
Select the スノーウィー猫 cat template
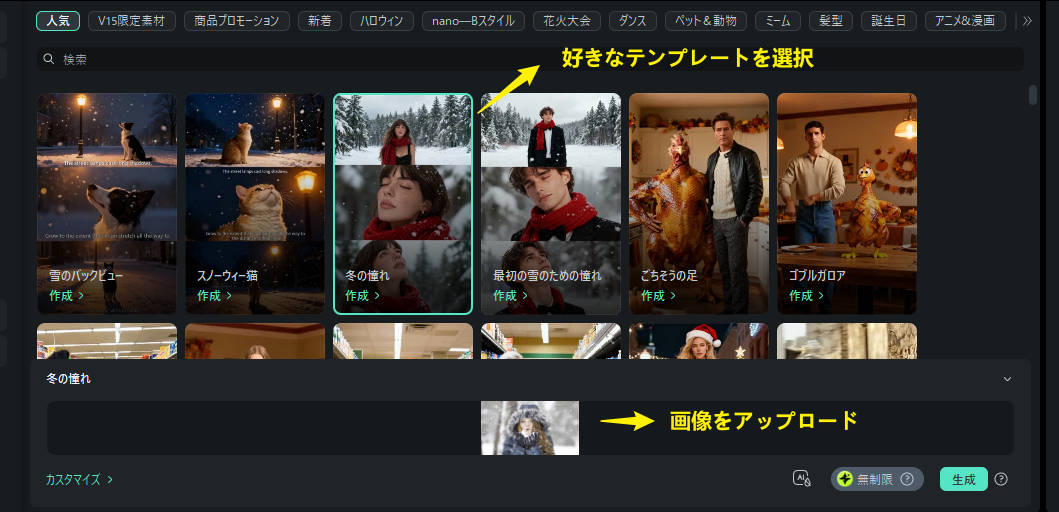(x=255, y=203)
